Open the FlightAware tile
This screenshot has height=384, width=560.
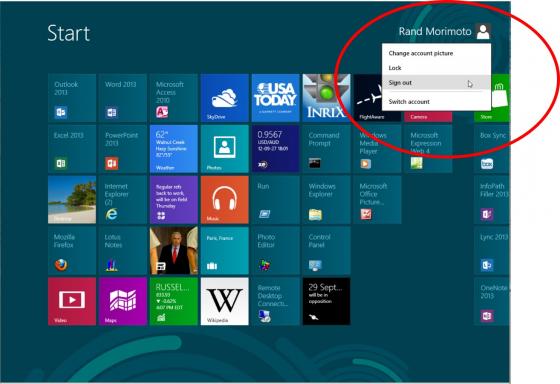[x=368, y=98]
